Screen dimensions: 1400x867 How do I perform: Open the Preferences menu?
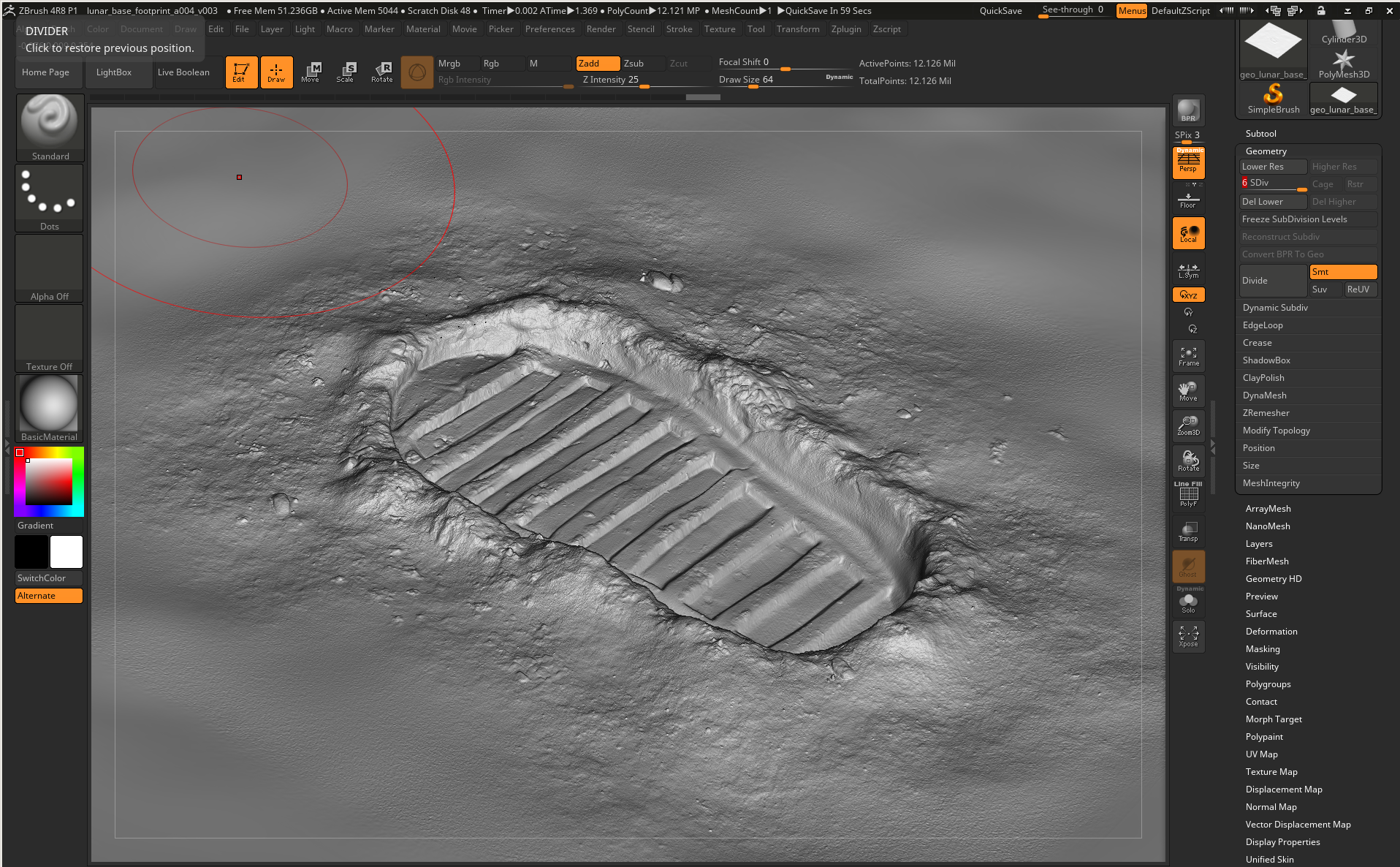pyautogui.click(x=549, y=29)
